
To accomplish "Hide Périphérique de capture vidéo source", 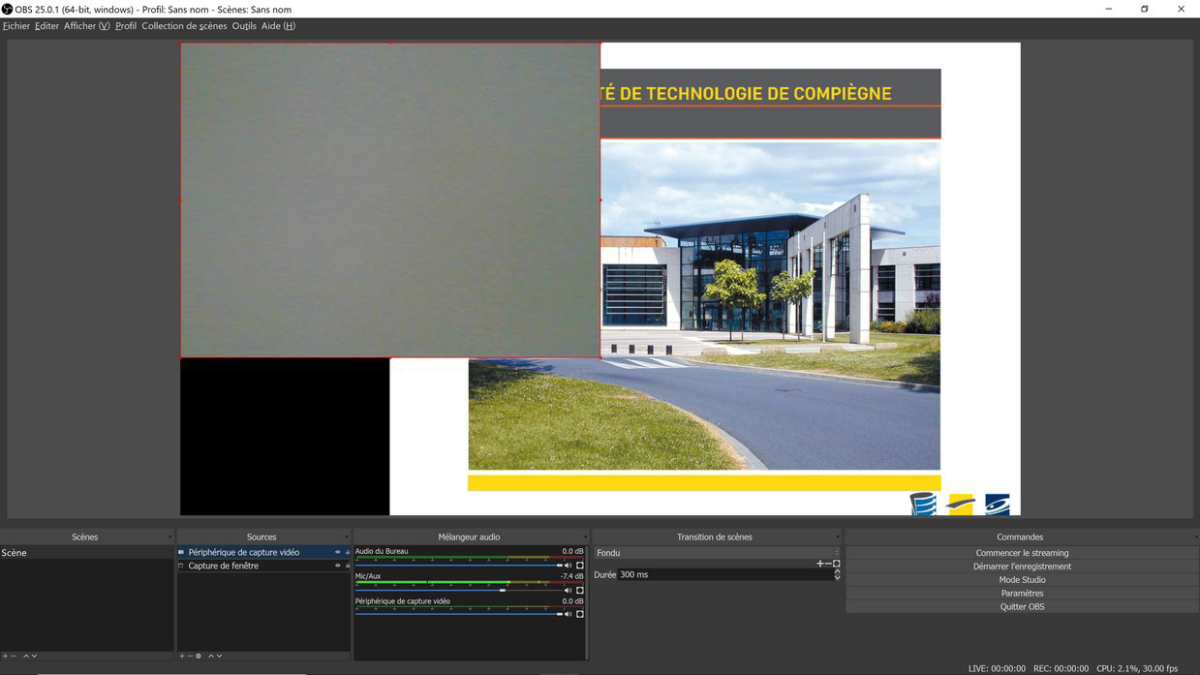I will pos(338,552).
